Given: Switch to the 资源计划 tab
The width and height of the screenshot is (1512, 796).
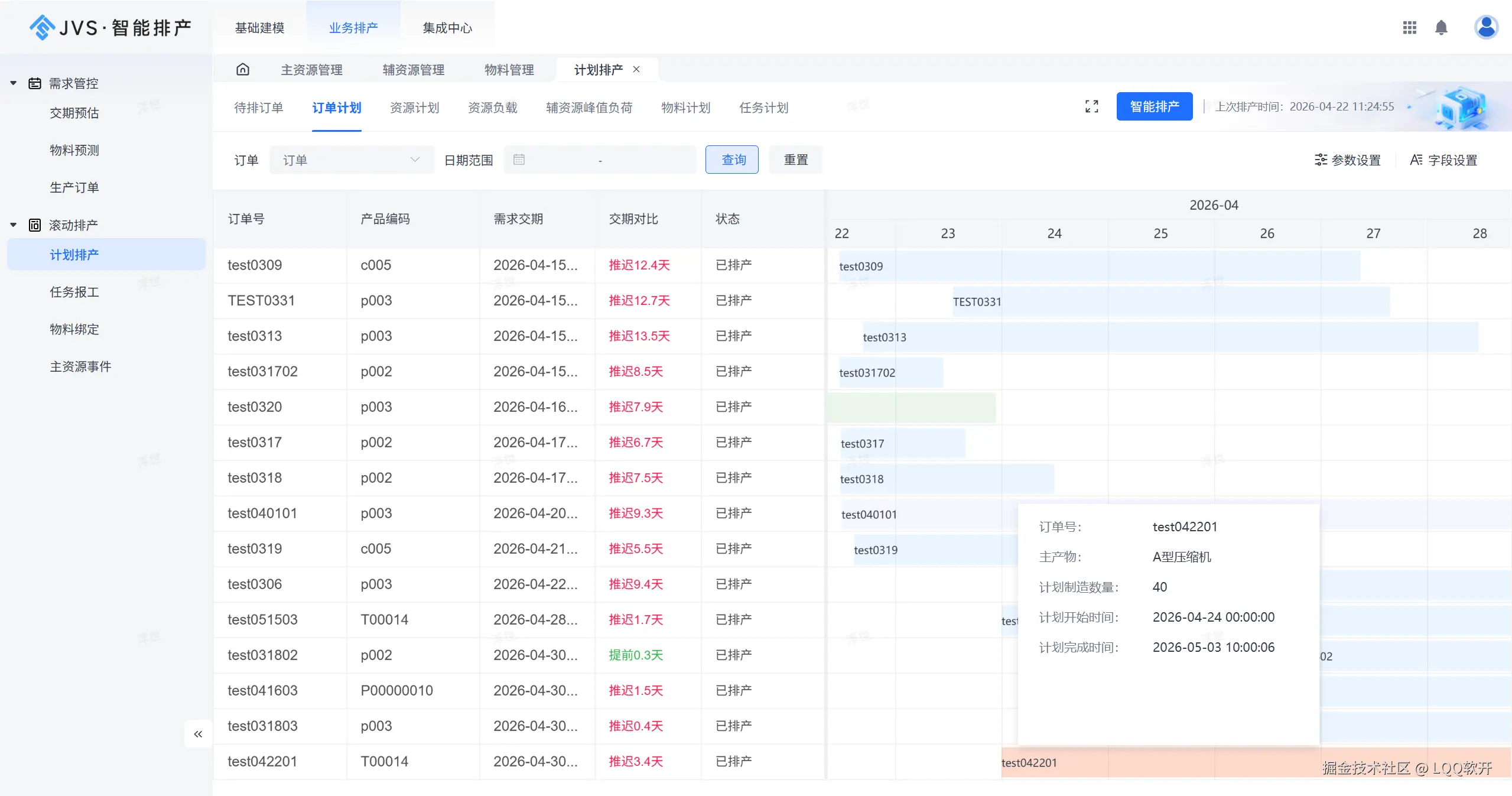Looking at the screenshot, I should [x=414, y=108].
